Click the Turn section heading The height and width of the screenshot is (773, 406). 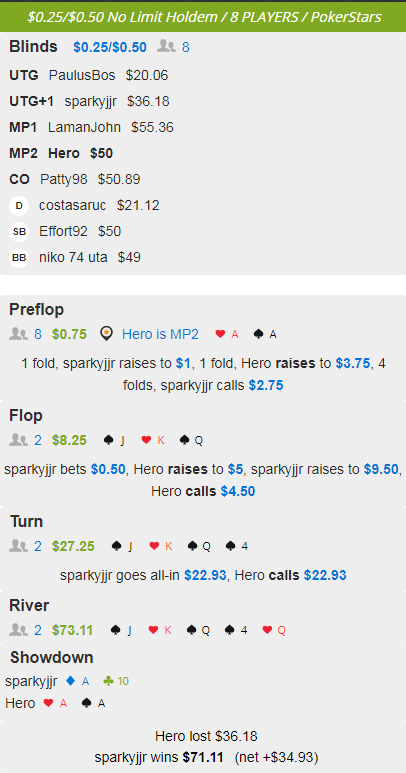click(27, 522)
